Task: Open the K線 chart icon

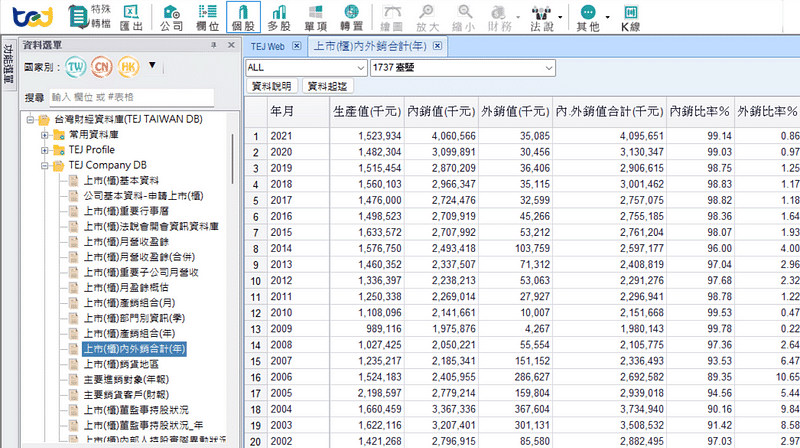Action: click(631, 17)
